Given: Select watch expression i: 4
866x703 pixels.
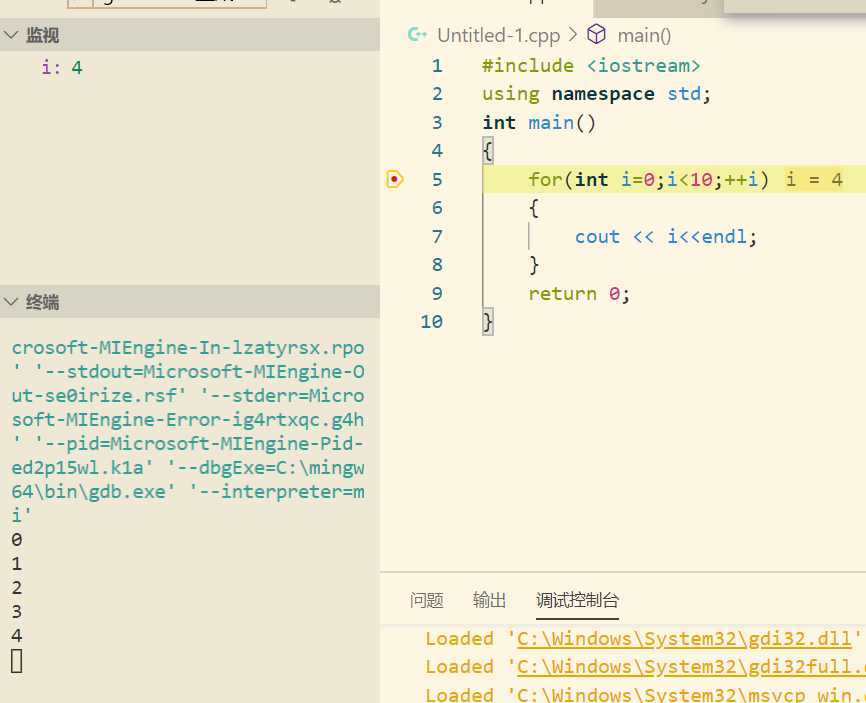Looking at the screenshot, I should 62,68.
